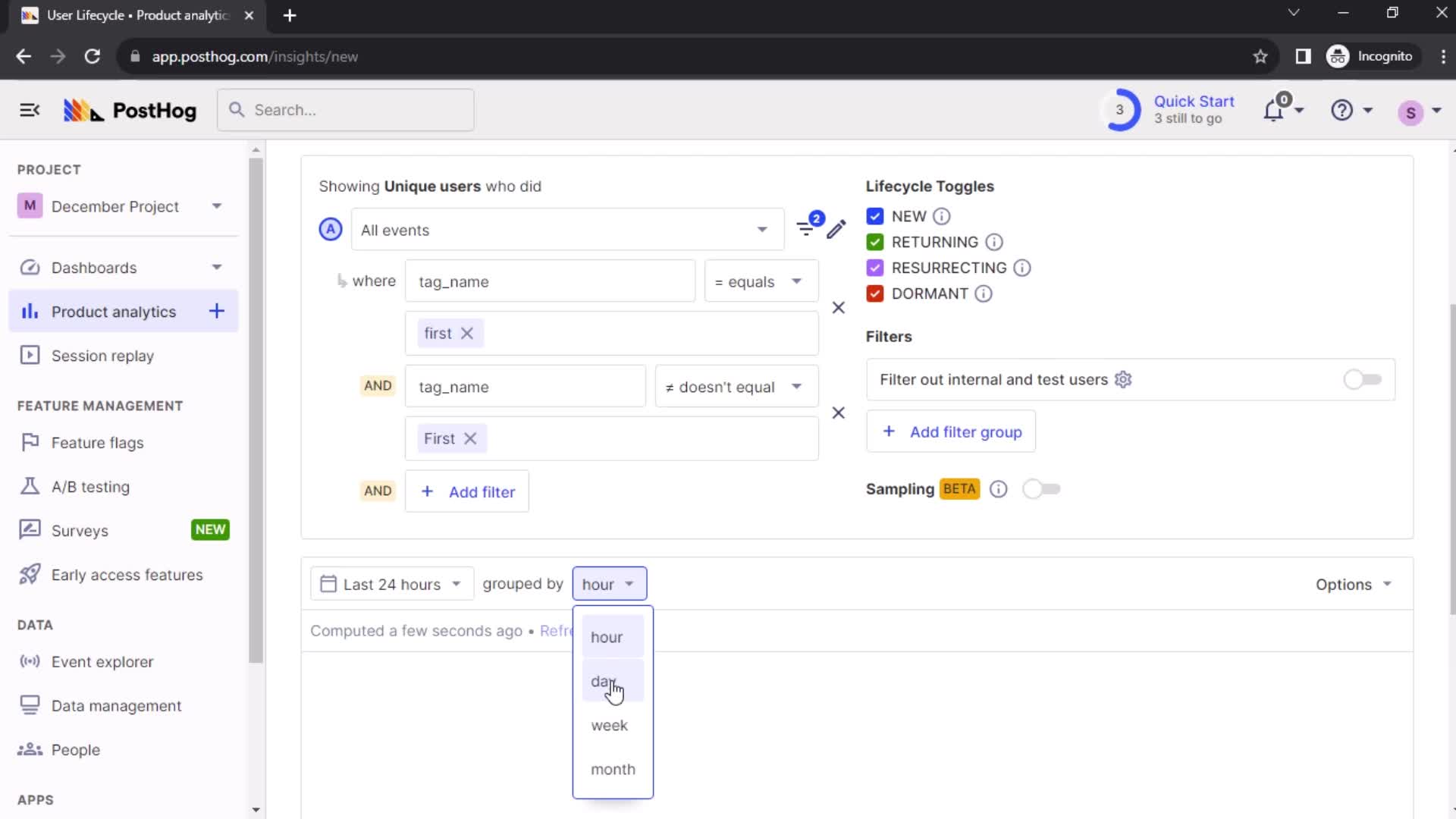Image resolution: width=1456 pixels, height=819 pixels.
Task: Click the People section icon
Action: click(27, 749)
